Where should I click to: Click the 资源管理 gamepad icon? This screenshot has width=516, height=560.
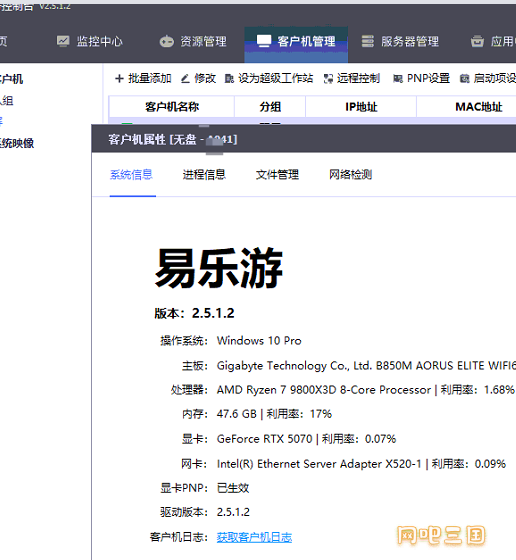(x=166, y=42)
